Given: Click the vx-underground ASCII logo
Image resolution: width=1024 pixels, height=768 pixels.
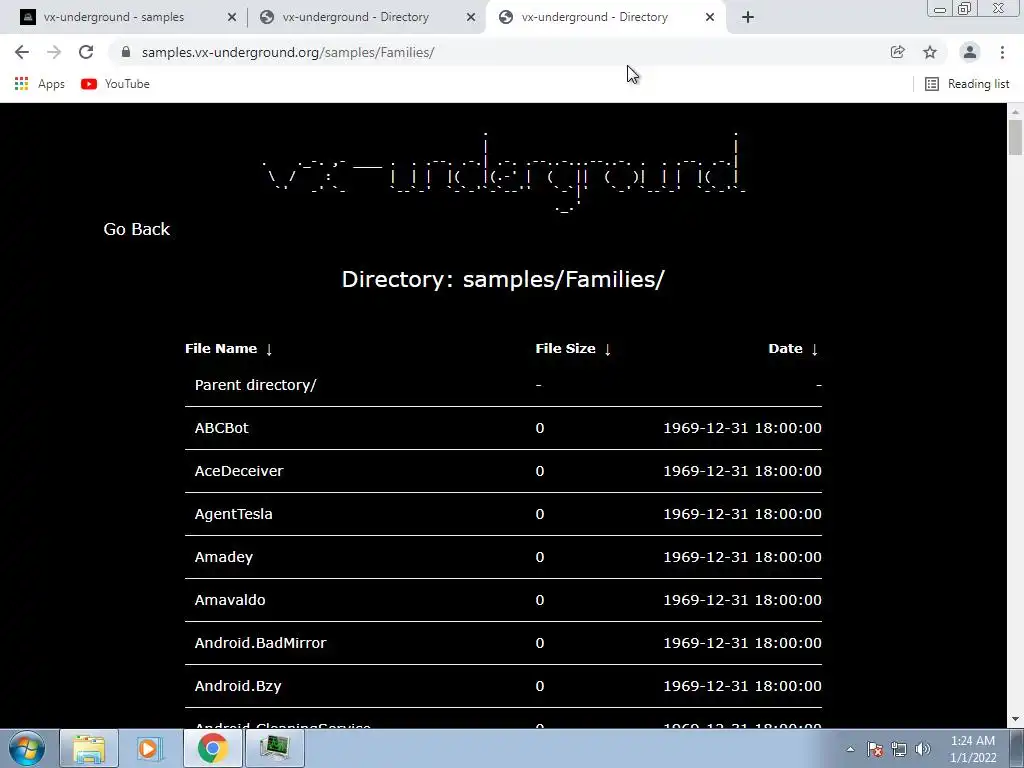Looking at the screenshot, I should (x=503, y=171).
